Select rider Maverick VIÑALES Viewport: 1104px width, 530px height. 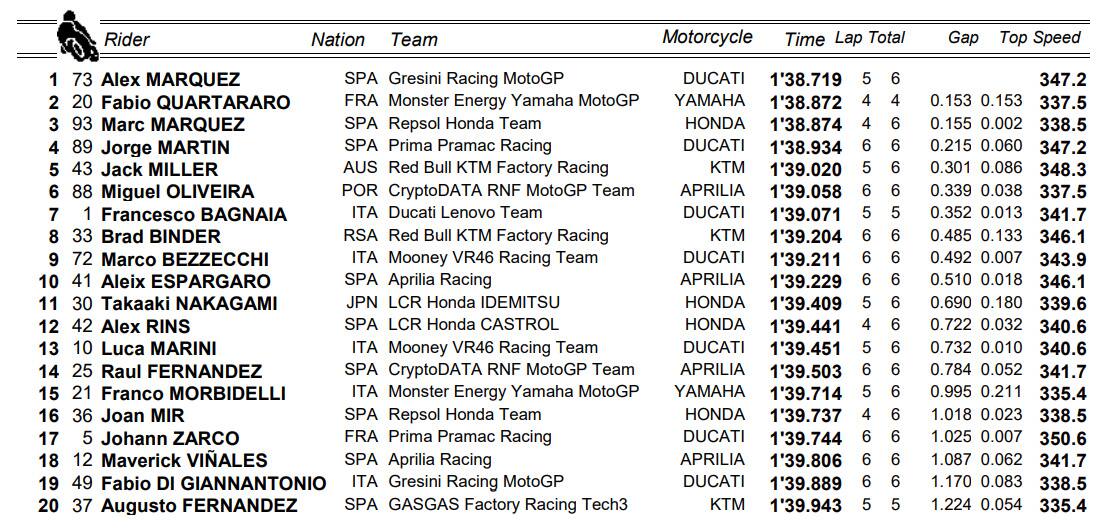[x=184, y=461]
